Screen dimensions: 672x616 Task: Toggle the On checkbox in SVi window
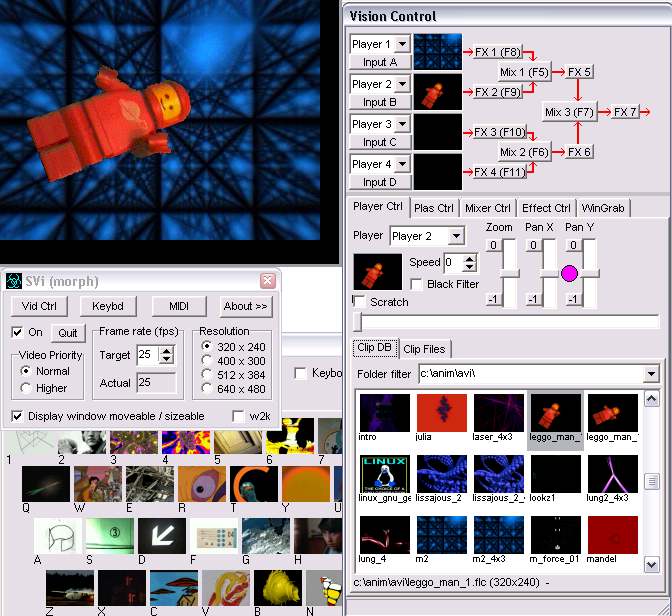(17, 332)
